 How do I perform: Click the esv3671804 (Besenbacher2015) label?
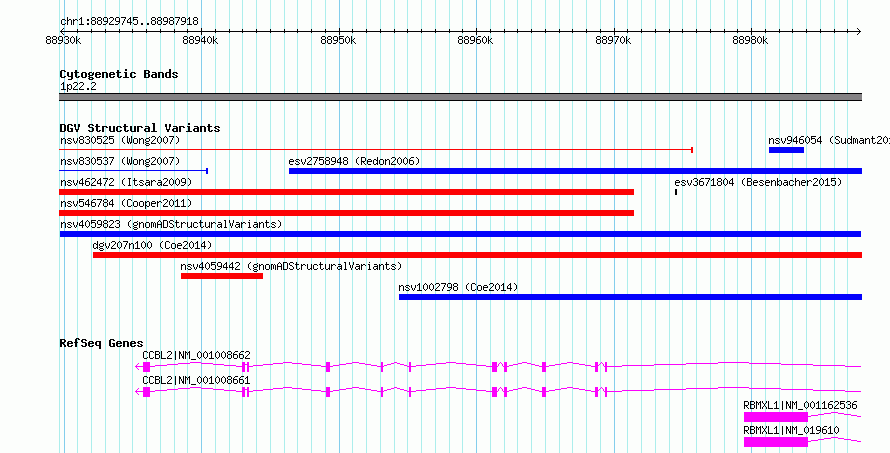758,182
